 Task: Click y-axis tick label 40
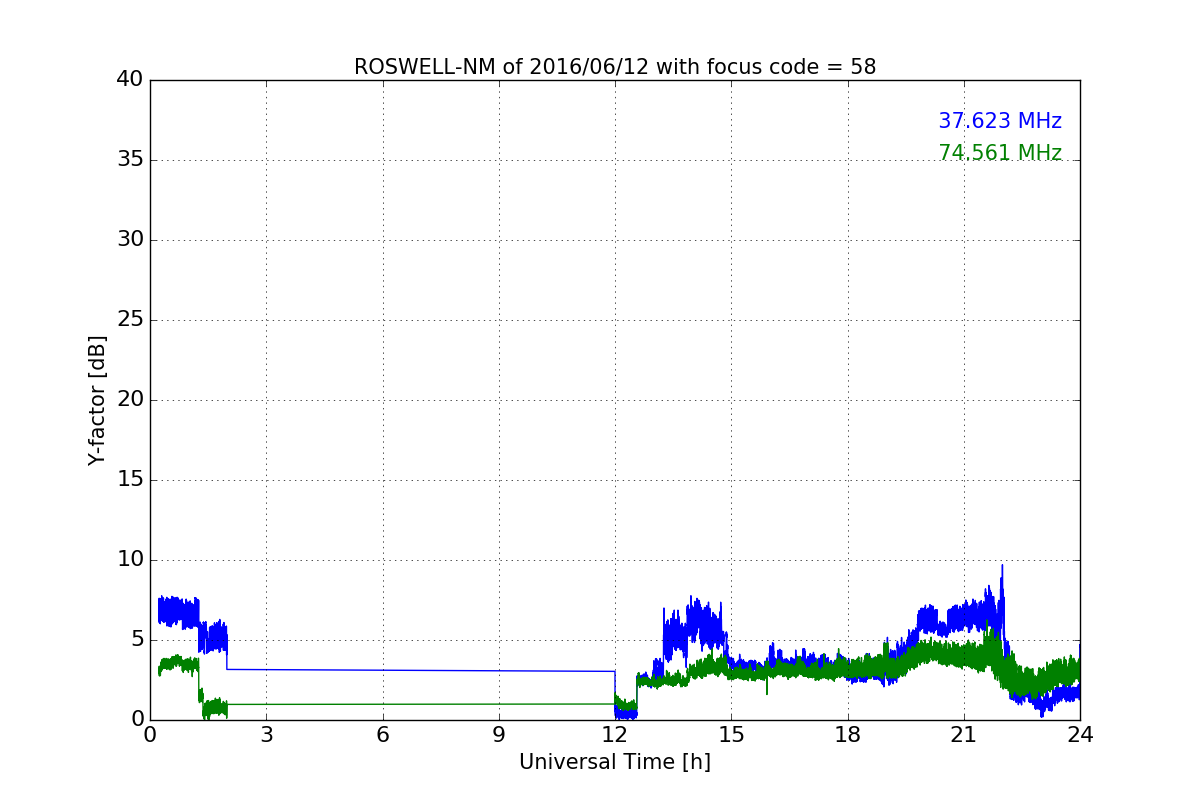[130, 80]
